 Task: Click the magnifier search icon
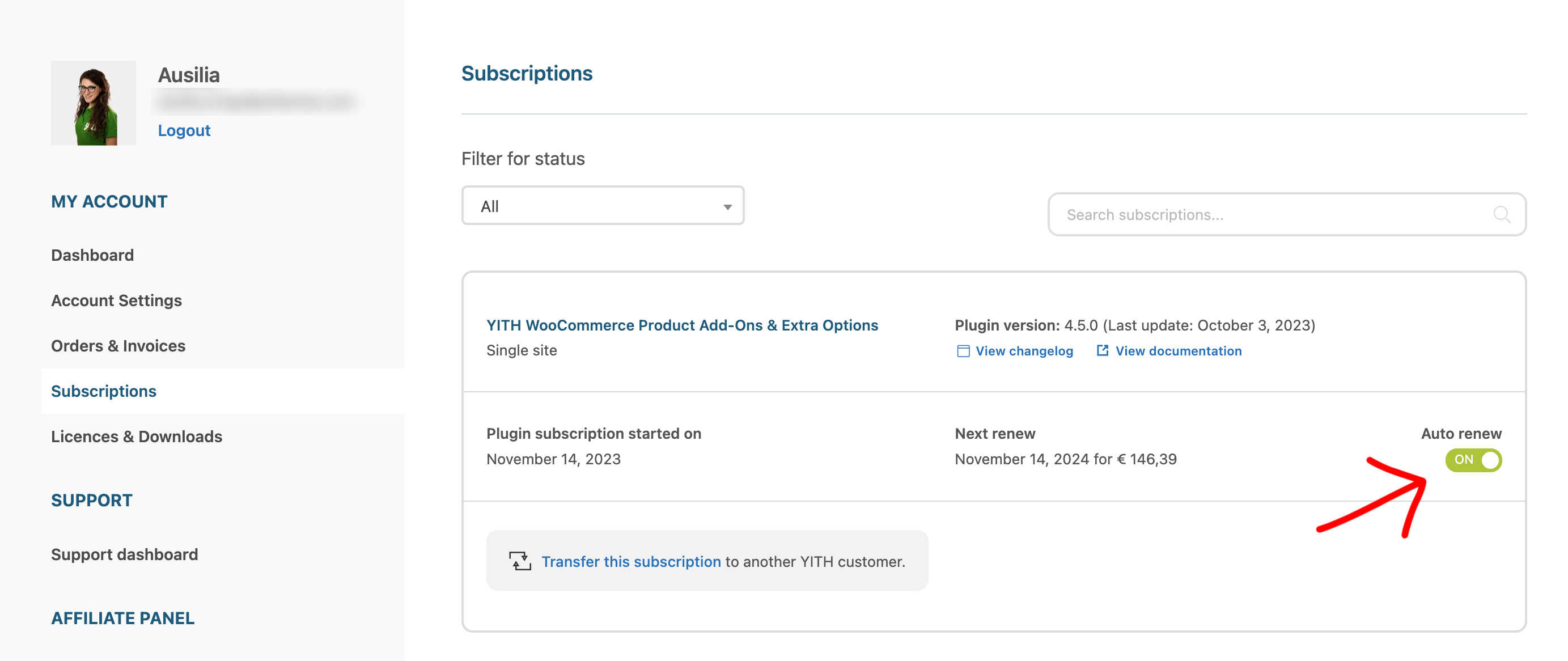[x=1502, y=215]
